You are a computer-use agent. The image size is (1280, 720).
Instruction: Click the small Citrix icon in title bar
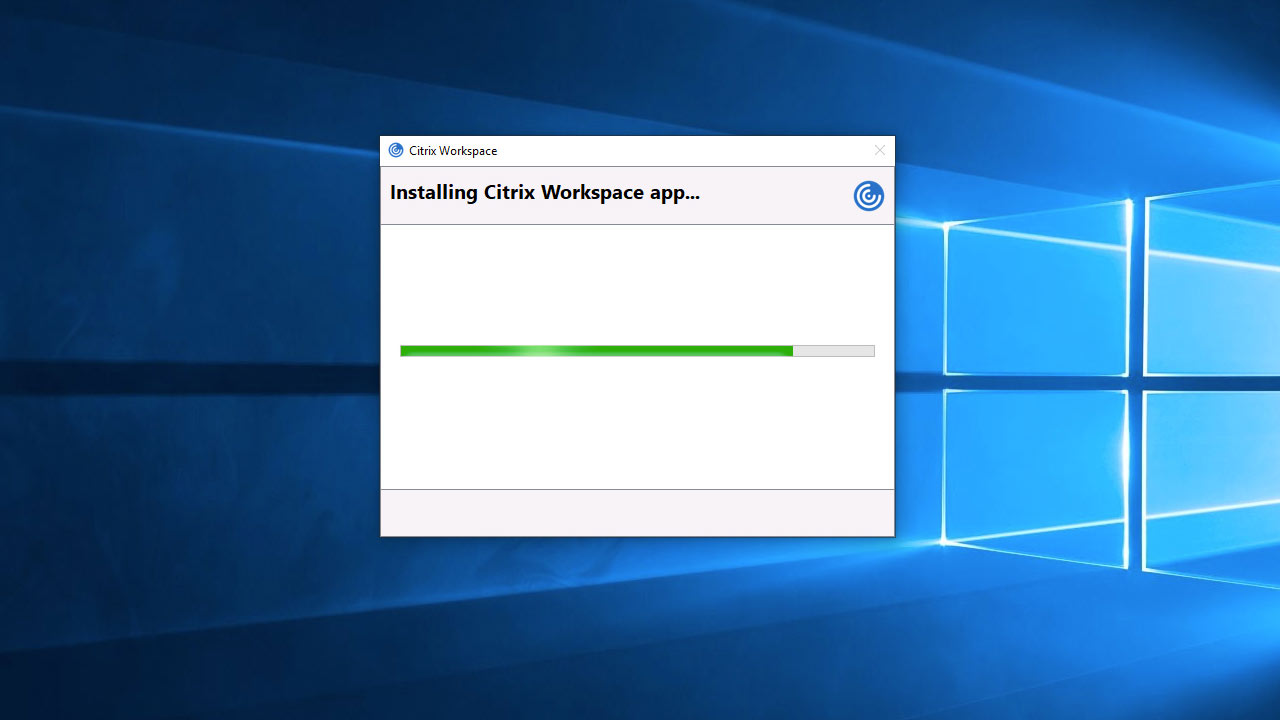pyautogui.click(x=396, y=150)
